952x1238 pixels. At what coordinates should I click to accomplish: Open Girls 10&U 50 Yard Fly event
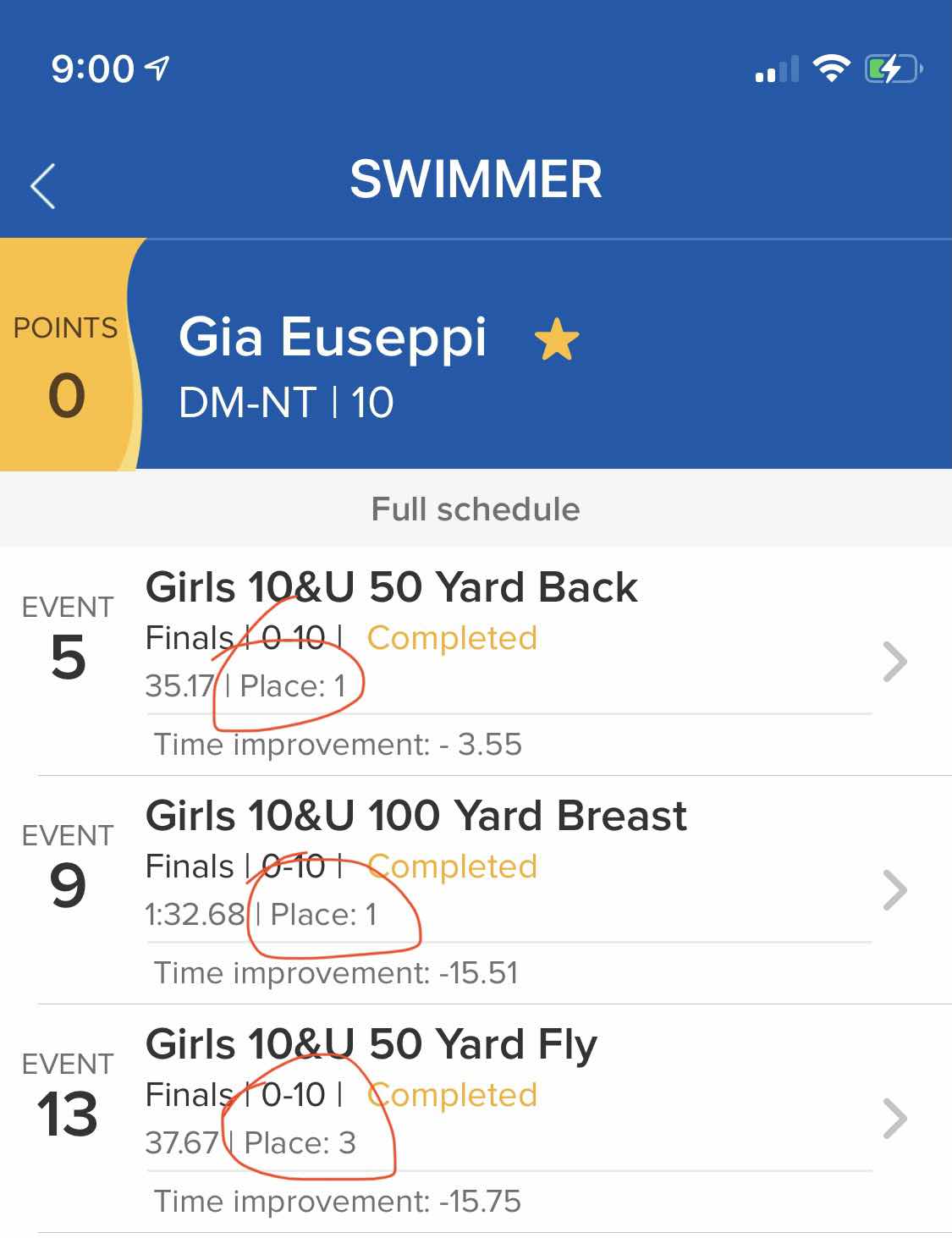(x=371, y=1044)
